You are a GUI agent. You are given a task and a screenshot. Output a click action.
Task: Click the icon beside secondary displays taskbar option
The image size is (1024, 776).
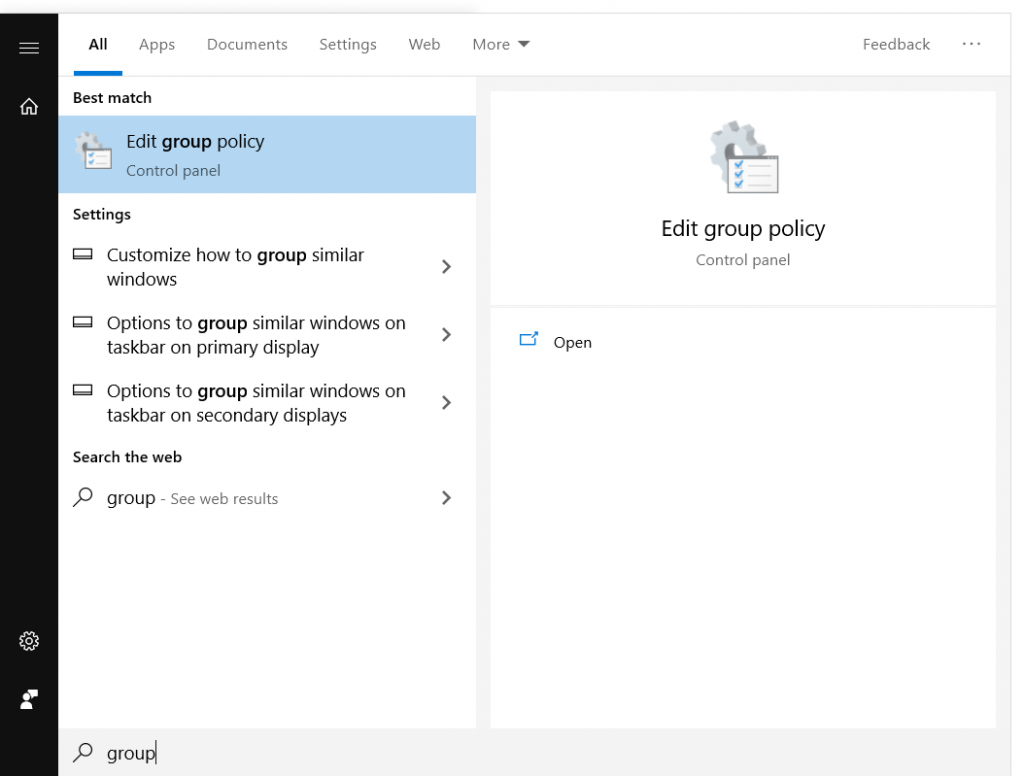pyautogui.click(x=82, y=390)
